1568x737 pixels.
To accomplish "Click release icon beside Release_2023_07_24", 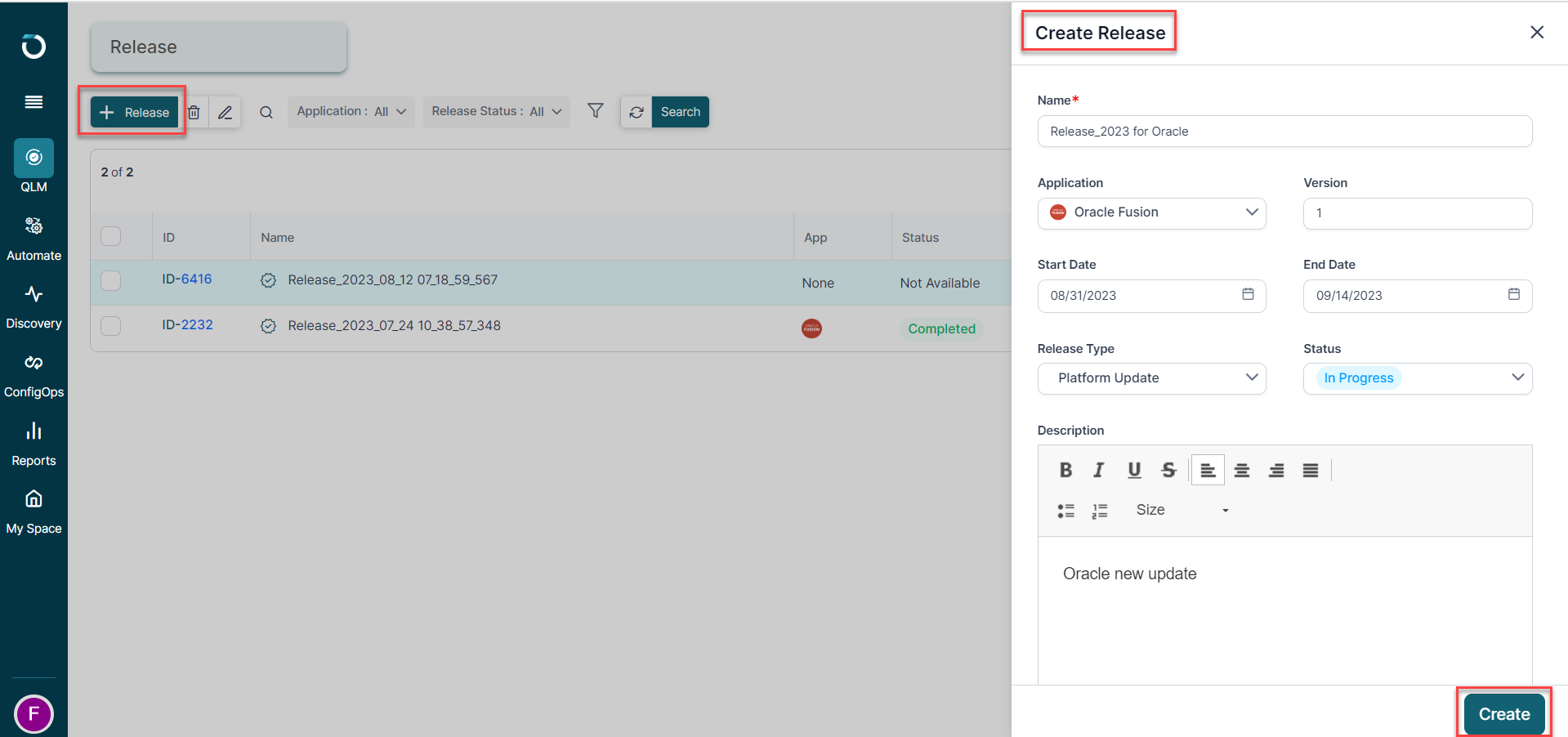I will point(268,326).
